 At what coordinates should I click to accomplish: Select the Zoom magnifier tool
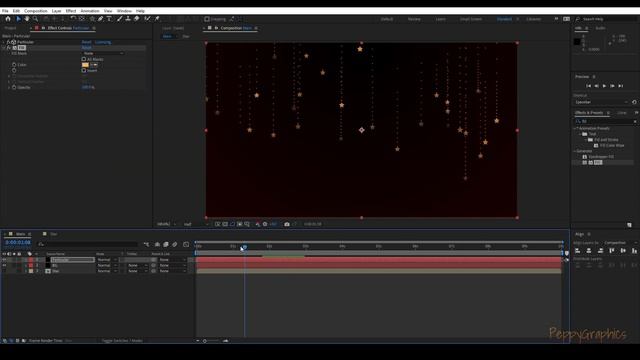36,19
